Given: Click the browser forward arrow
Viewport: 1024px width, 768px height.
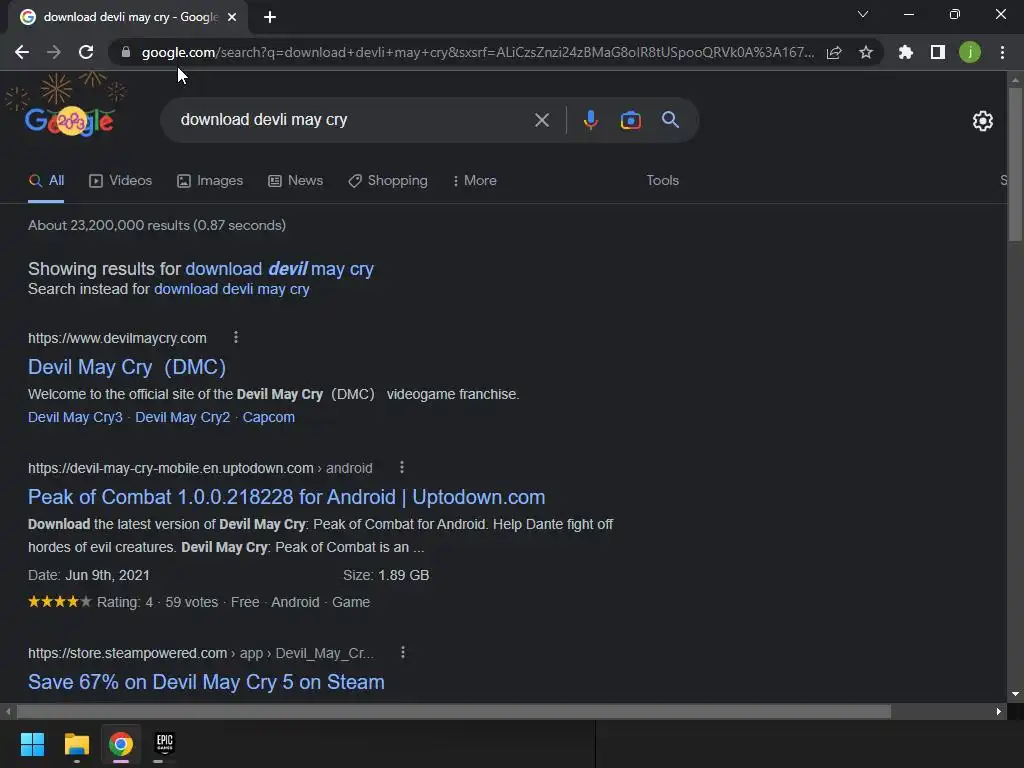Looking at the screenshot, I should pos(54,52).
